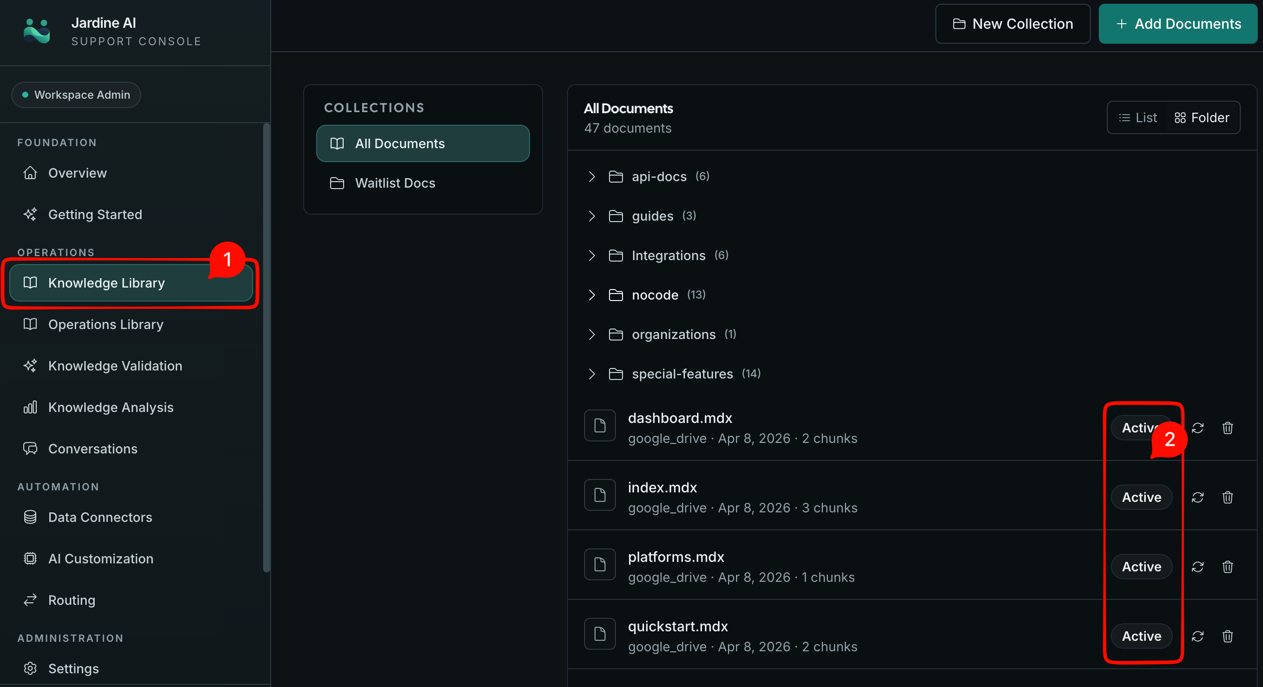
Task: Open the platforms.mdx file name
Action: pos(676,557)
